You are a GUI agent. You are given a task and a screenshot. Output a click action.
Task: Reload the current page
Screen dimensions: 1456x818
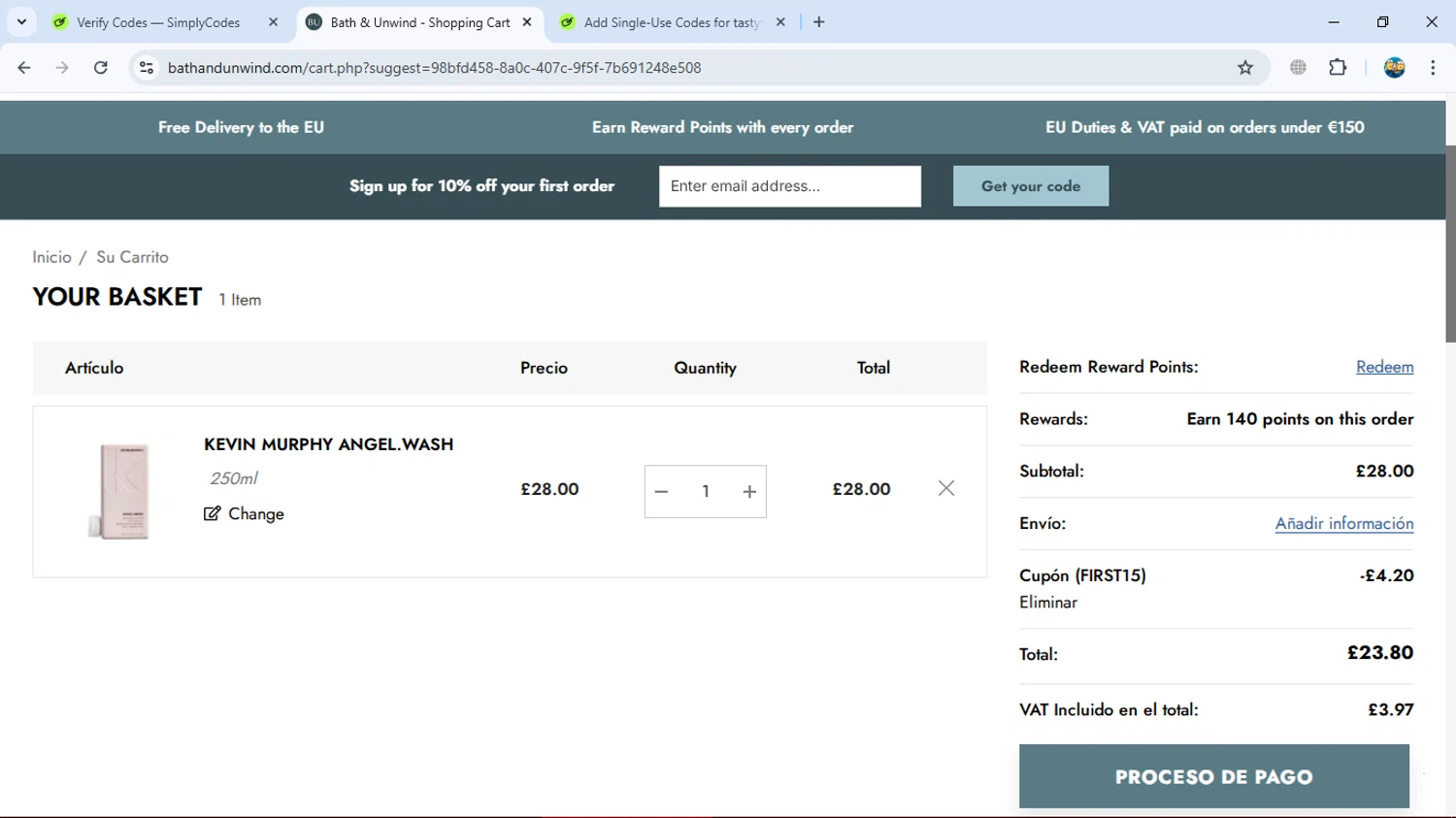click(101, 67)
